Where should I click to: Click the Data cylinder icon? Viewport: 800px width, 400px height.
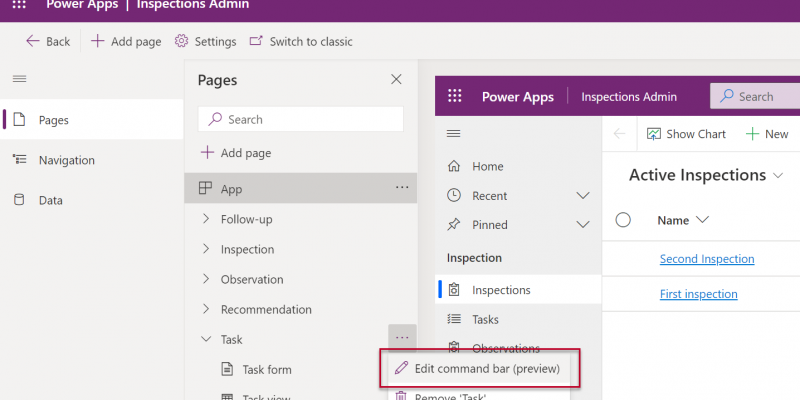19,199
